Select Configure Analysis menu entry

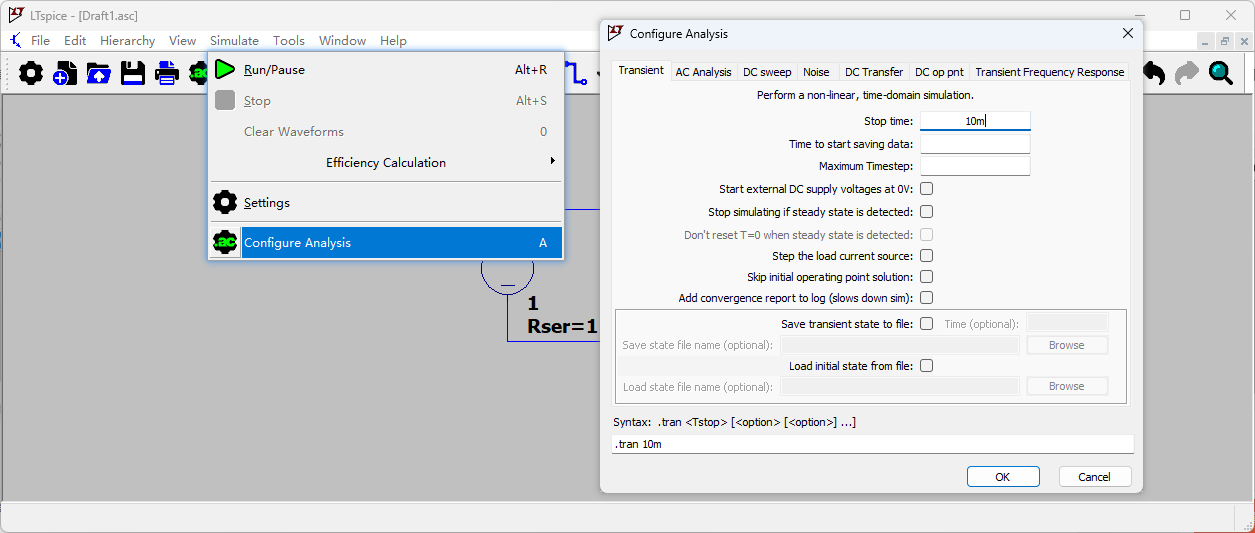pyautogui.click(x=386, y=243)
